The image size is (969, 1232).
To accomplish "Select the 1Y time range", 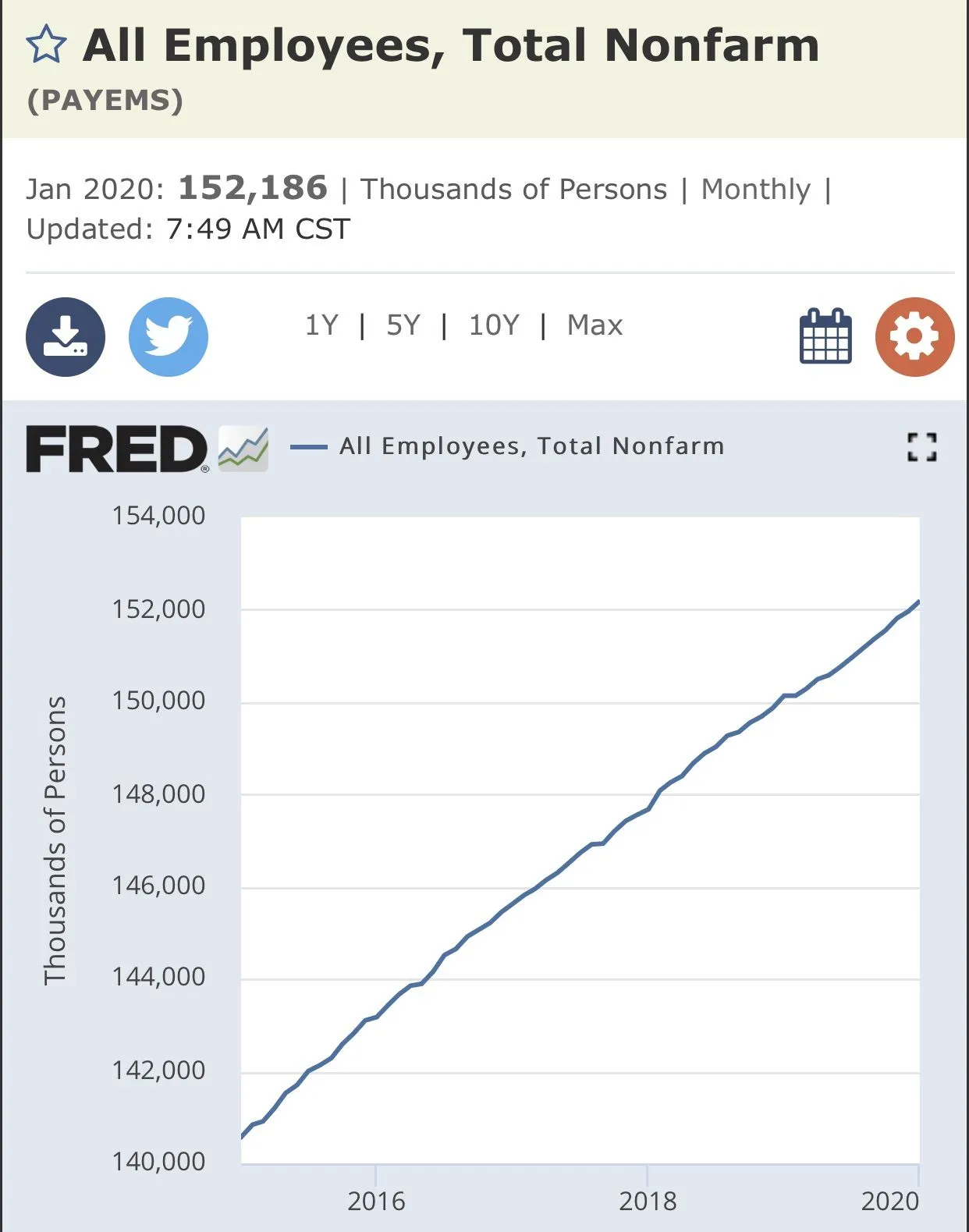I will click(321, 325).
